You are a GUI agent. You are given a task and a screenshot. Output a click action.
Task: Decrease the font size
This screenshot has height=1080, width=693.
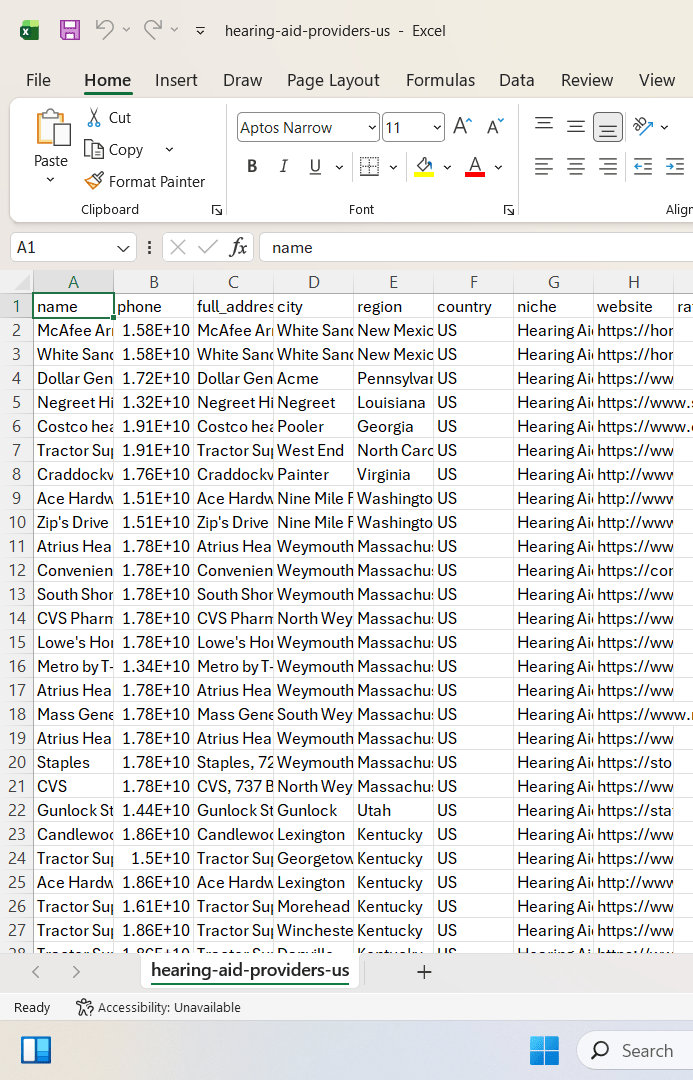pyautogui.click(x=495, y=127)
